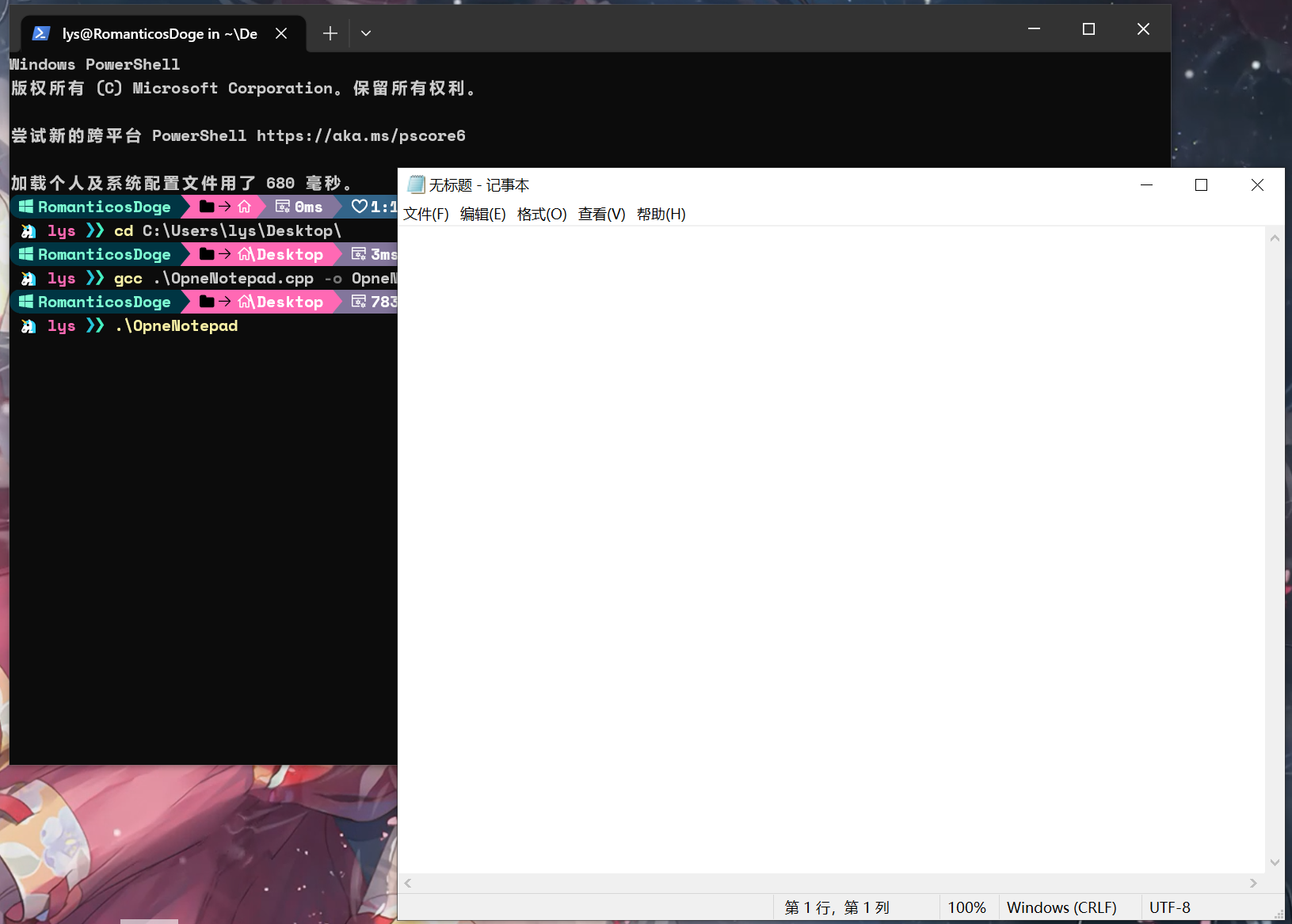Open the 编辑(E) menu in Notepad
This screenshot has height=924, width=1292.
coord(482,215)
